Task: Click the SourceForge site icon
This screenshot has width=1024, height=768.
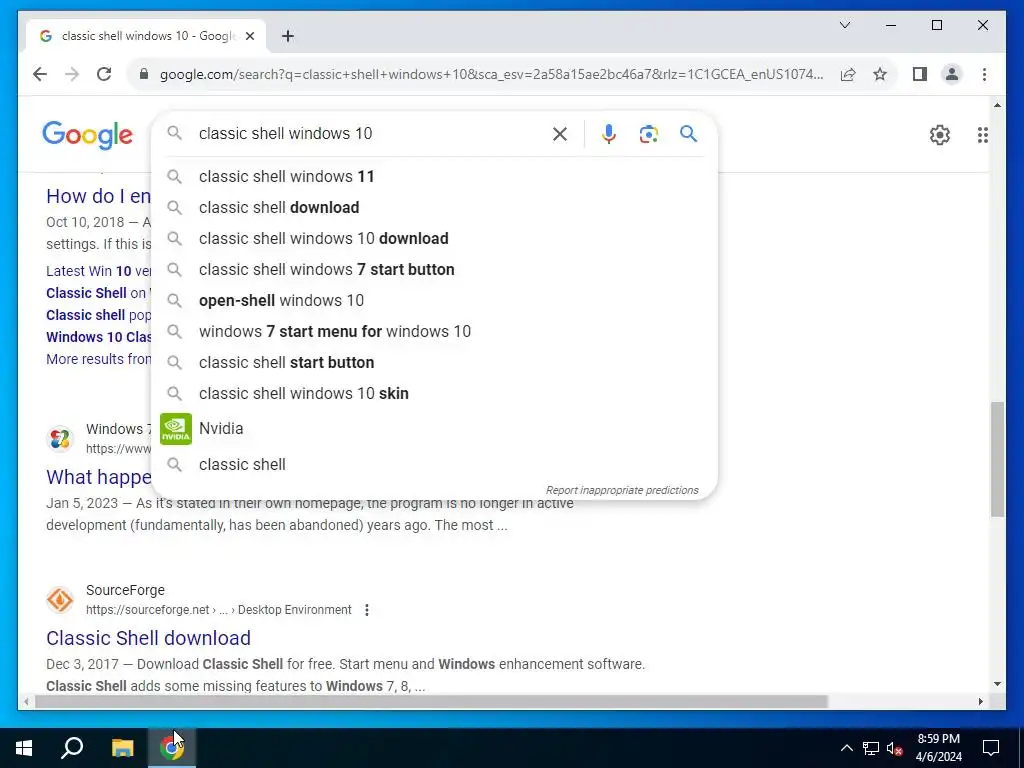Action: (x=60, y=600)
